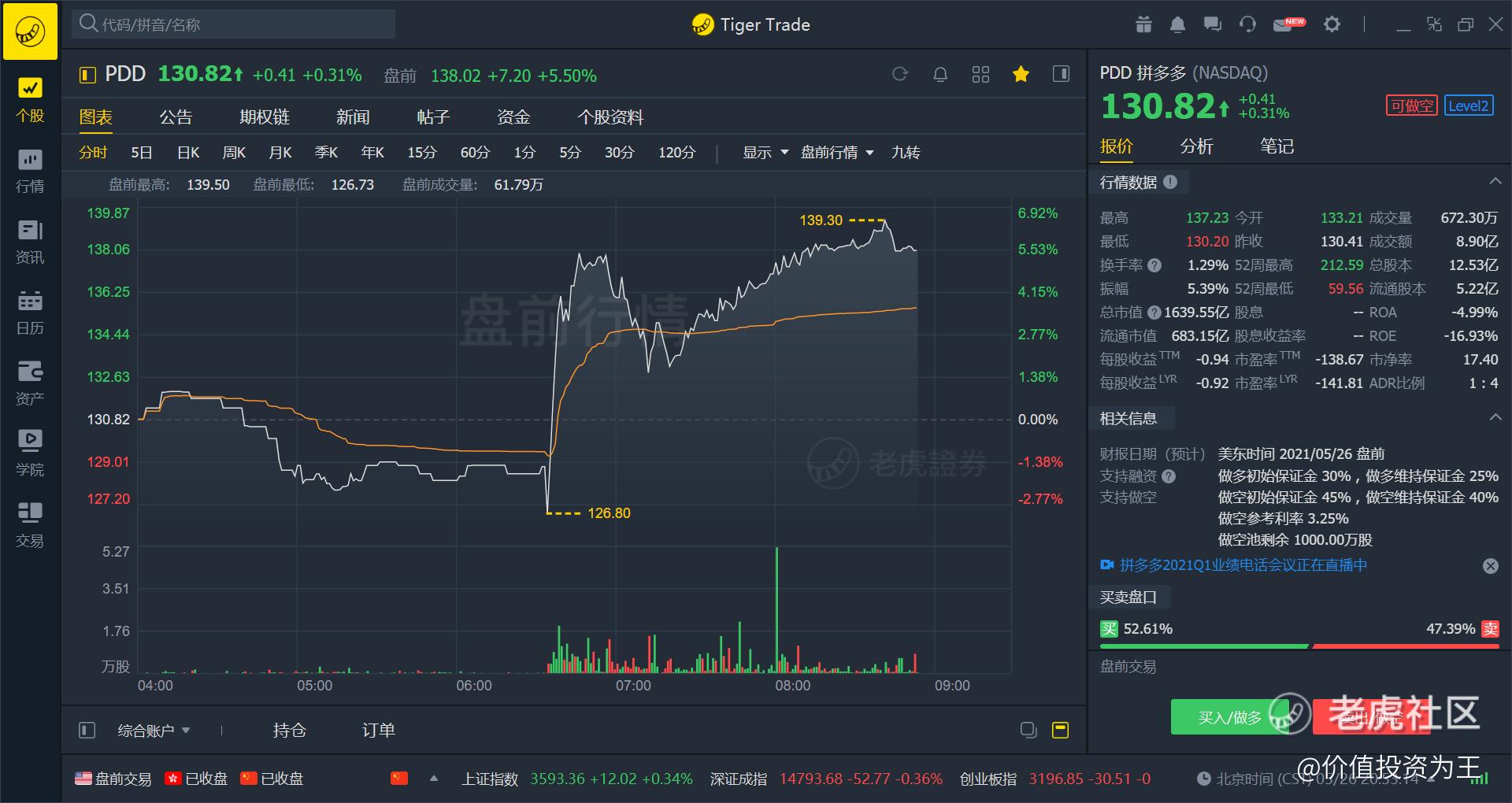Image resolution: width=1512 pixels, height=803 pixels.
Task: Open the 交易 trading section in sidebar
Action: (30, 526)
